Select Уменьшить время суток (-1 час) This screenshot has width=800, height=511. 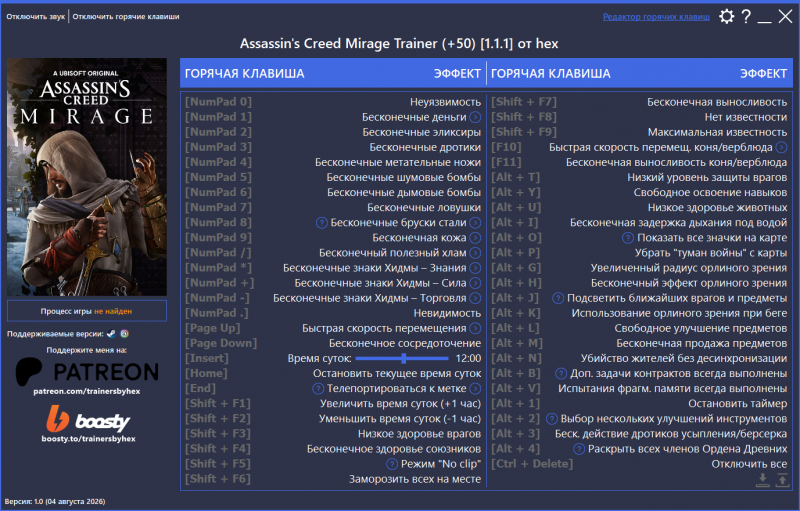point(400,419)
